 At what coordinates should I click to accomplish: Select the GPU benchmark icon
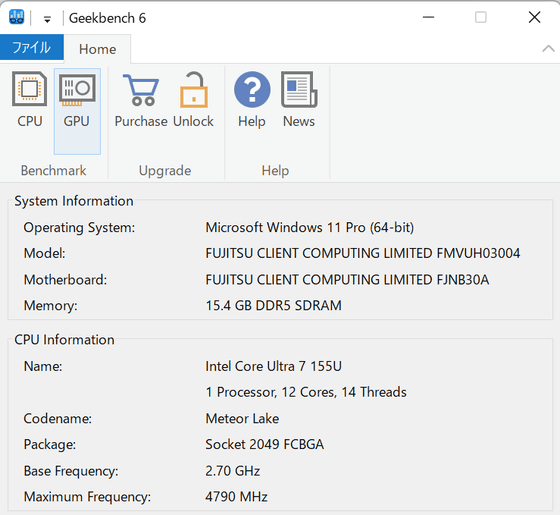[77, 111]
